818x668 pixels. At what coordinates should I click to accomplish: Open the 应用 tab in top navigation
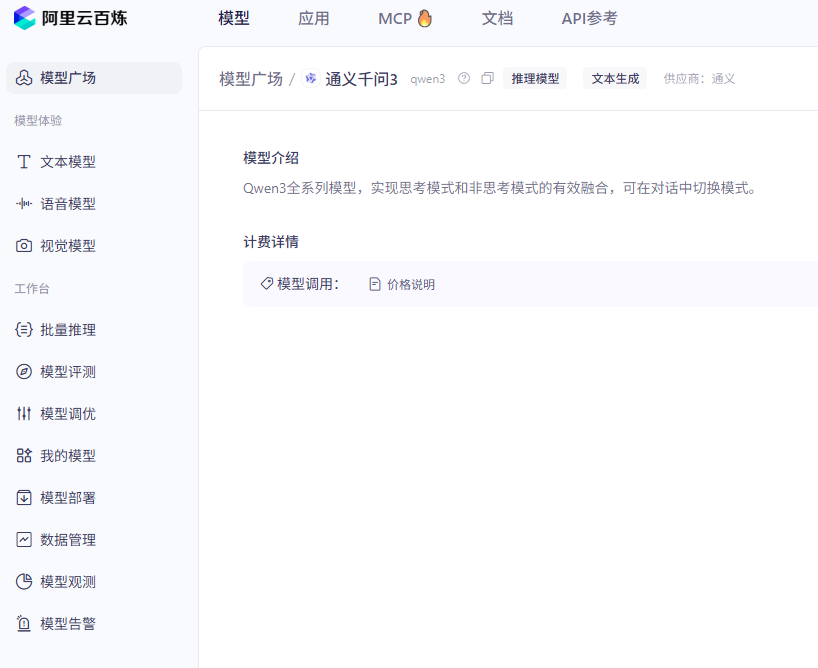[x=313, y=18]
